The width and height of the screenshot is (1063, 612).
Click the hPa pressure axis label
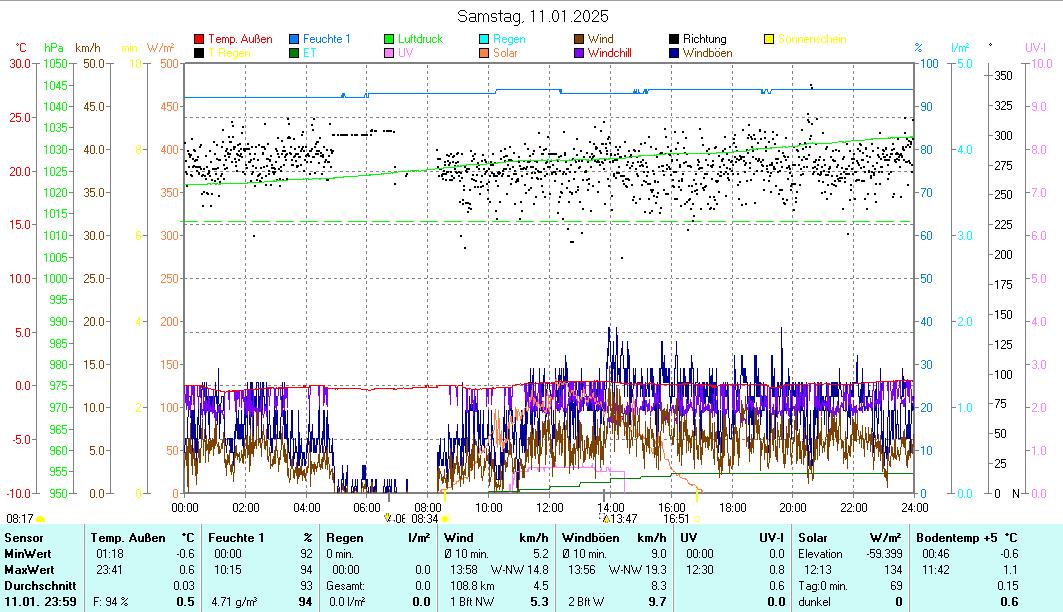[54, 47]
